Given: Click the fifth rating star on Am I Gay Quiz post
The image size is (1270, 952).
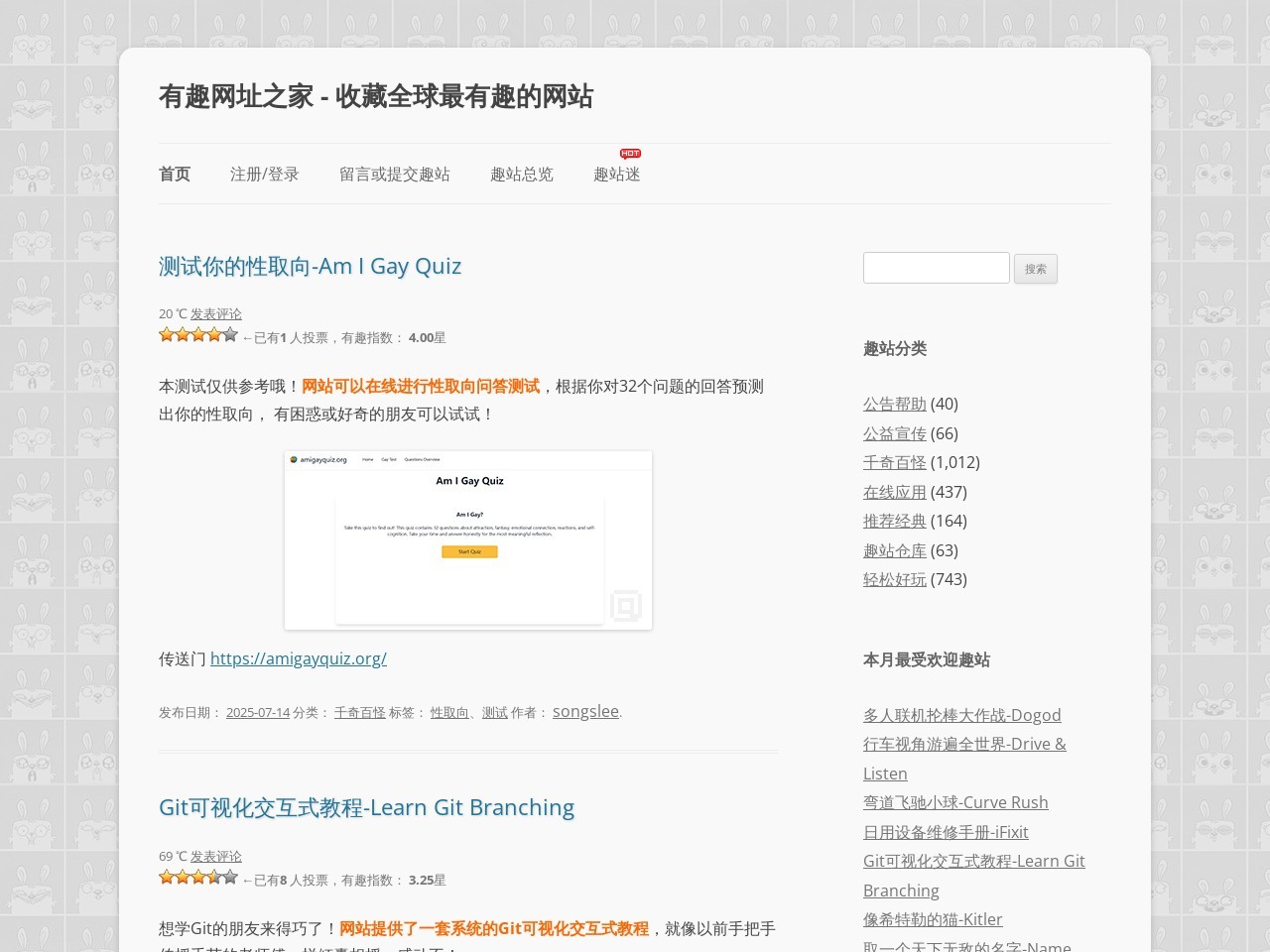Looking at the screenshot, I should click(x=230, y=335).
